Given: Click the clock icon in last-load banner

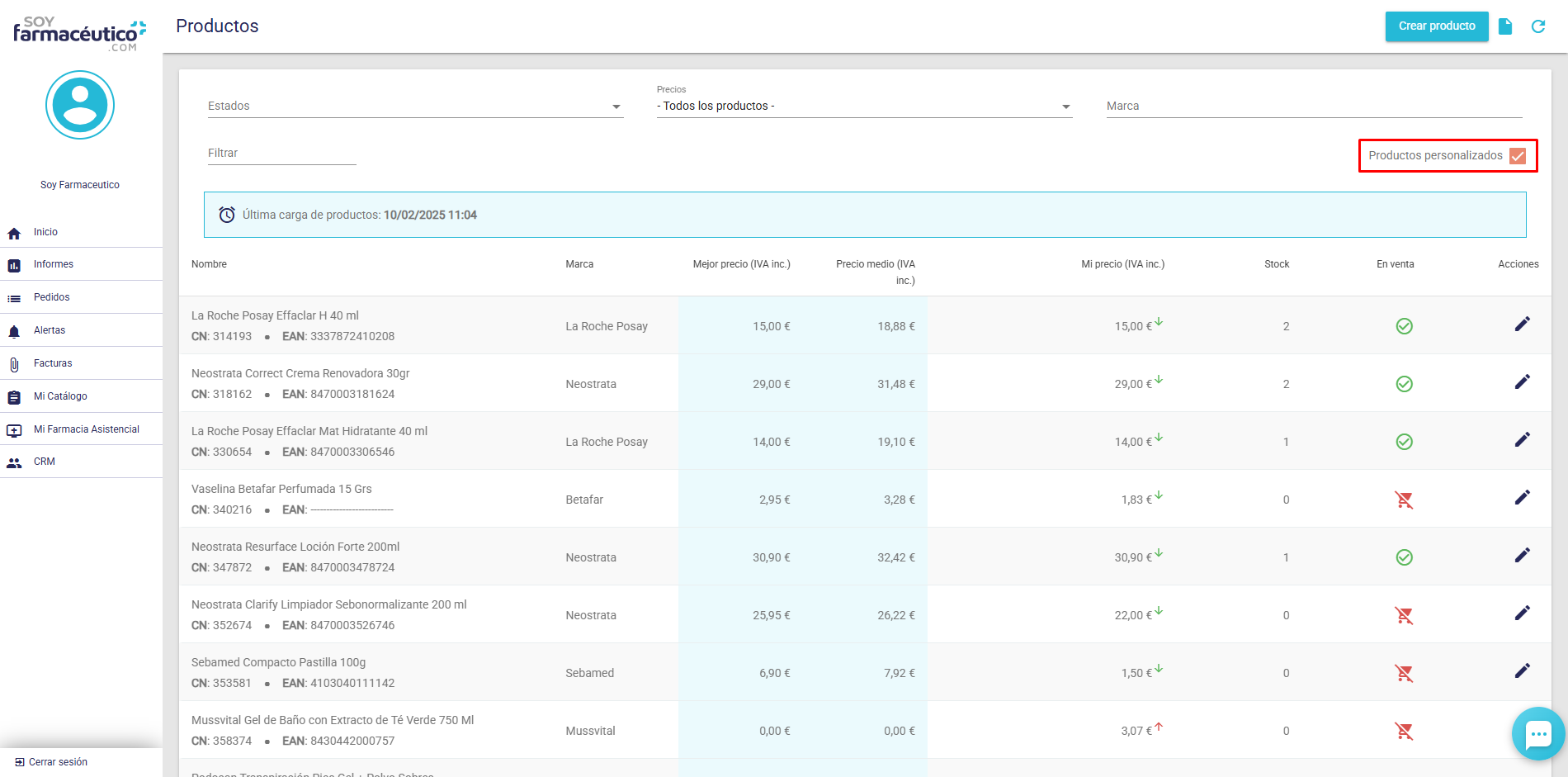Looking at the screenshot, I should 227,215.
